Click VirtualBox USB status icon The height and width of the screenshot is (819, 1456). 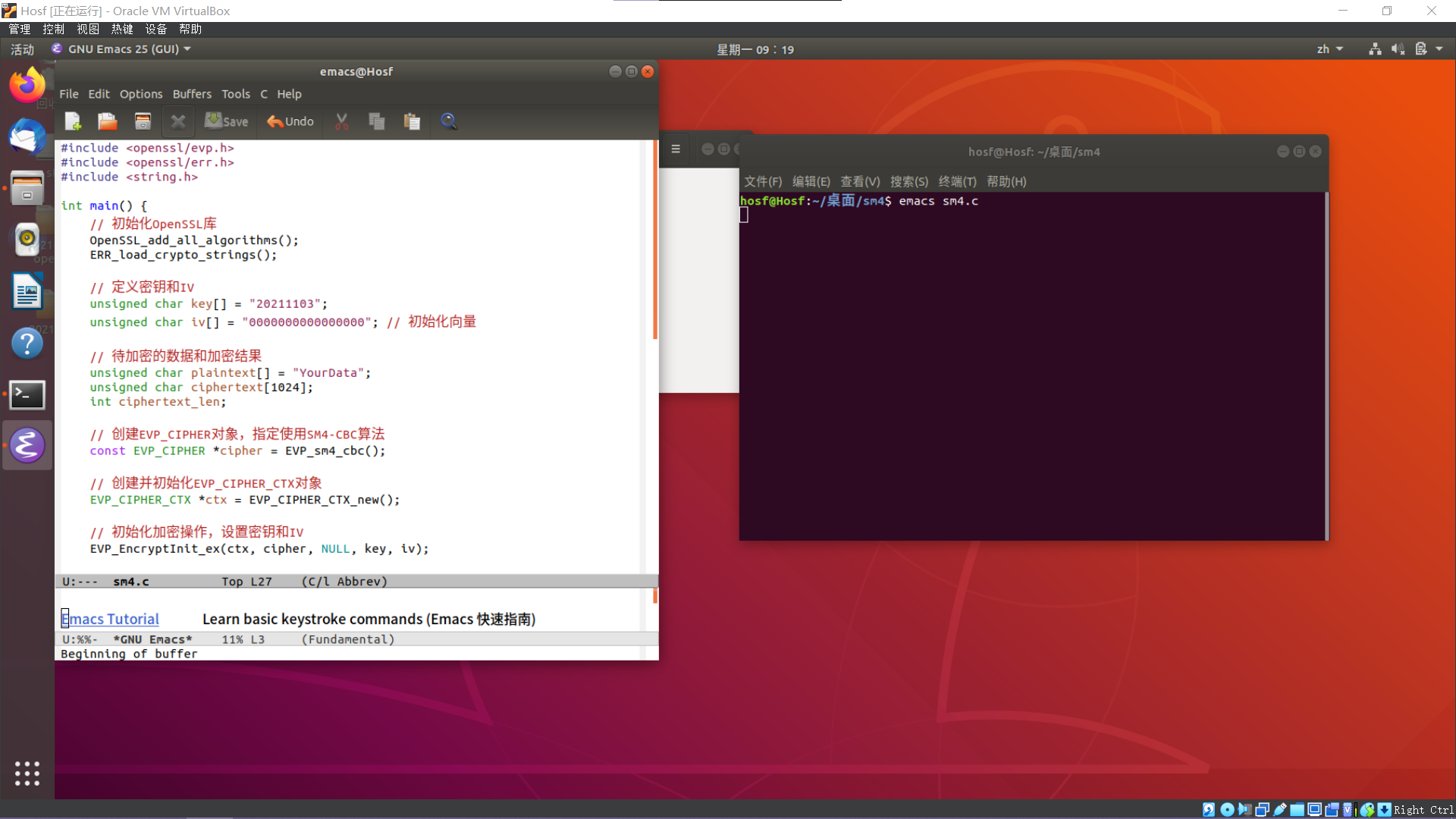(1280, 810)
